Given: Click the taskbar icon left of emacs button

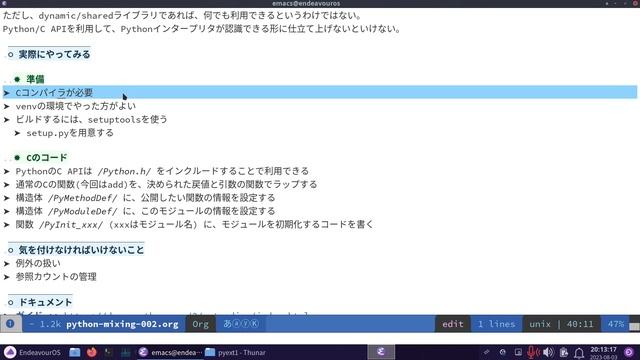Looking at the screenshot, I should tap(125, 352).
